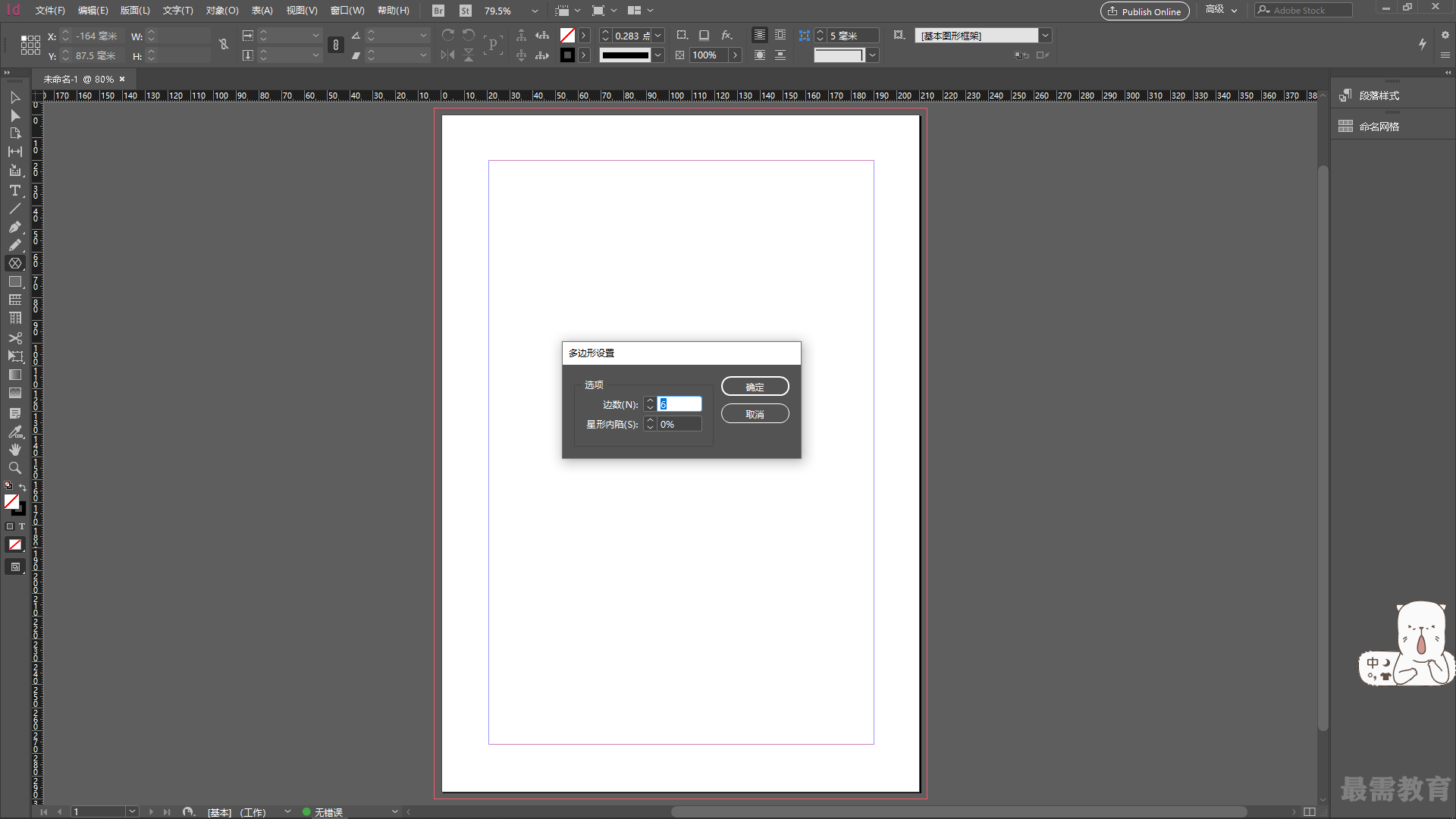Open stroke weight 0.283 dropdown
The width and height of the screenshot is (1456, 819).
click(x=658, y=36)
